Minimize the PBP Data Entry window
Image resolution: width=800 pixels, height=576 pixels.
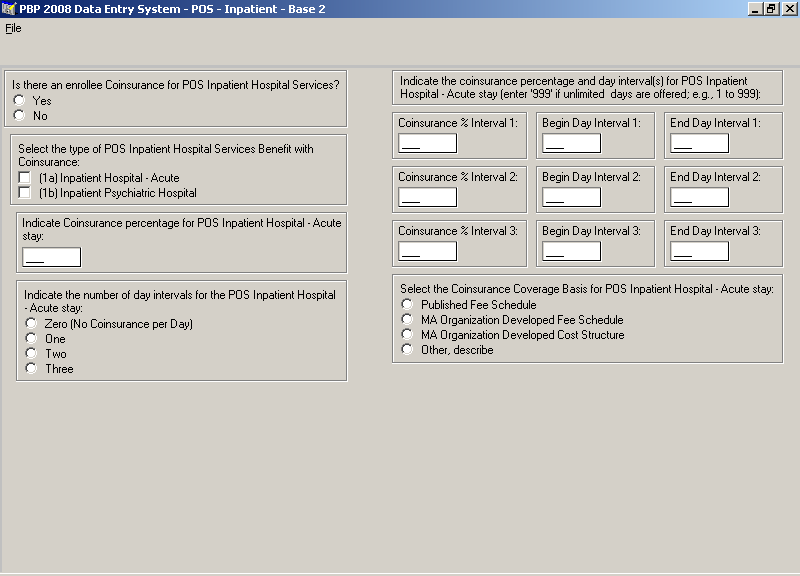[755, 9]
